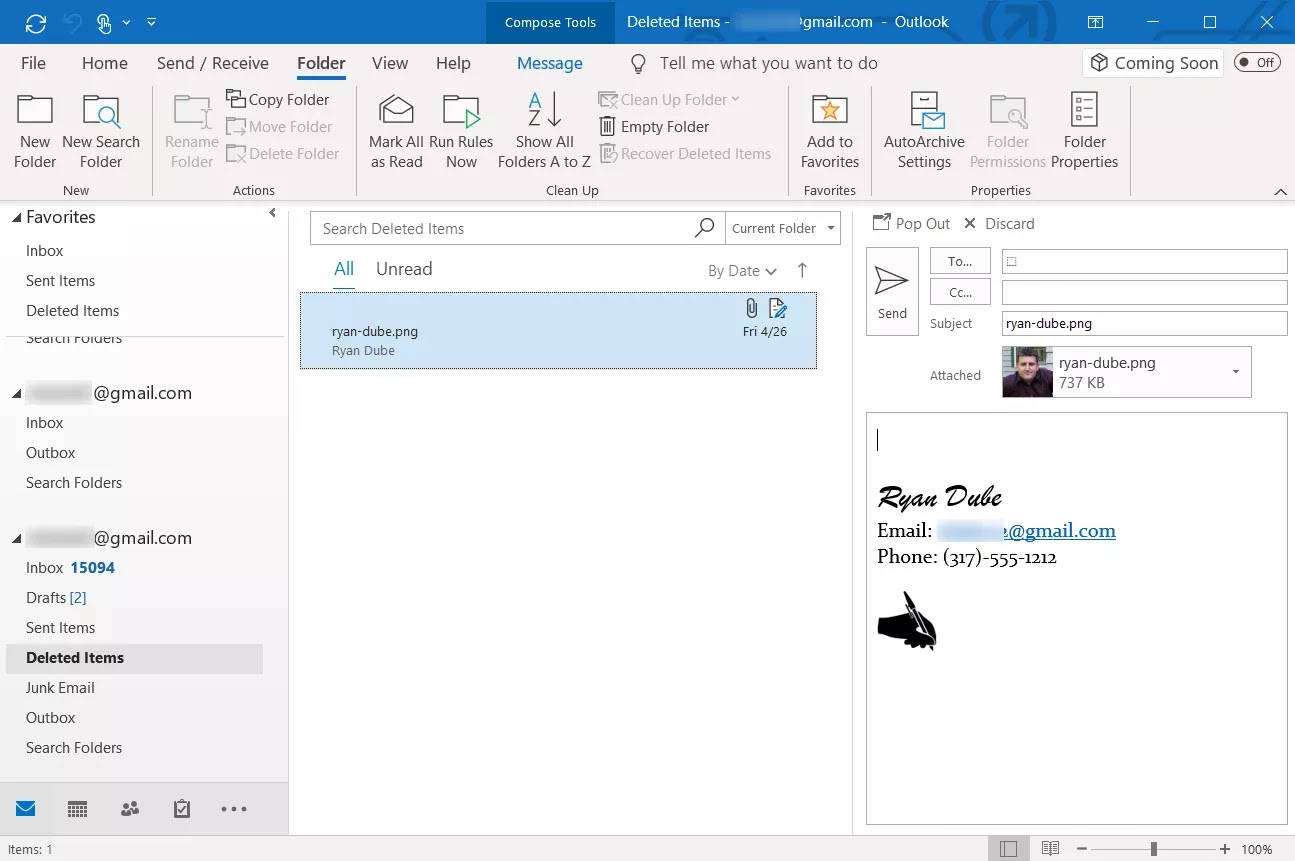Click the ryan-dube.png attachment thumbnail
The width and height of the screenshot is (1295, 861).
coord(1027,372)
